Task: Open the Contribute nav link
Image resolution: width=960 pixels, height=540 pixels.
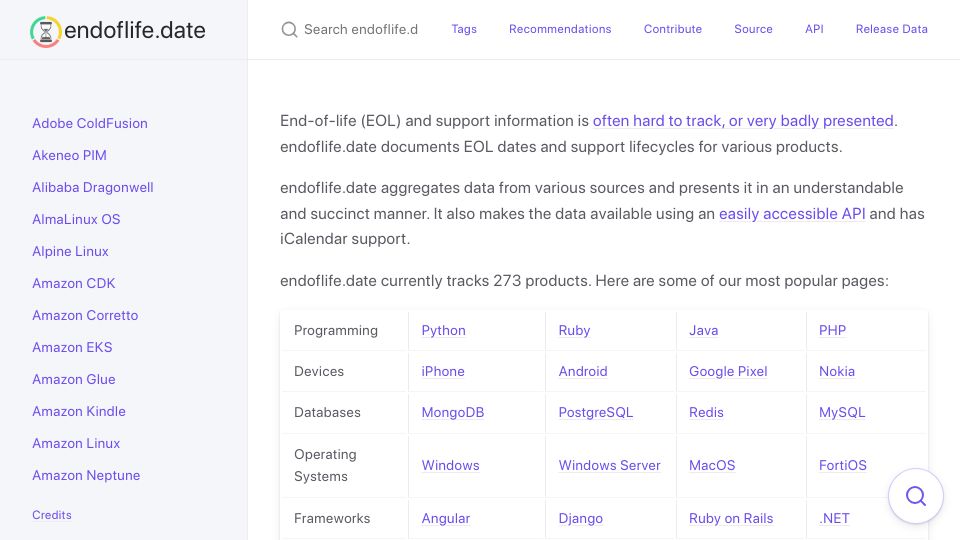Action: tap(672, 29)
